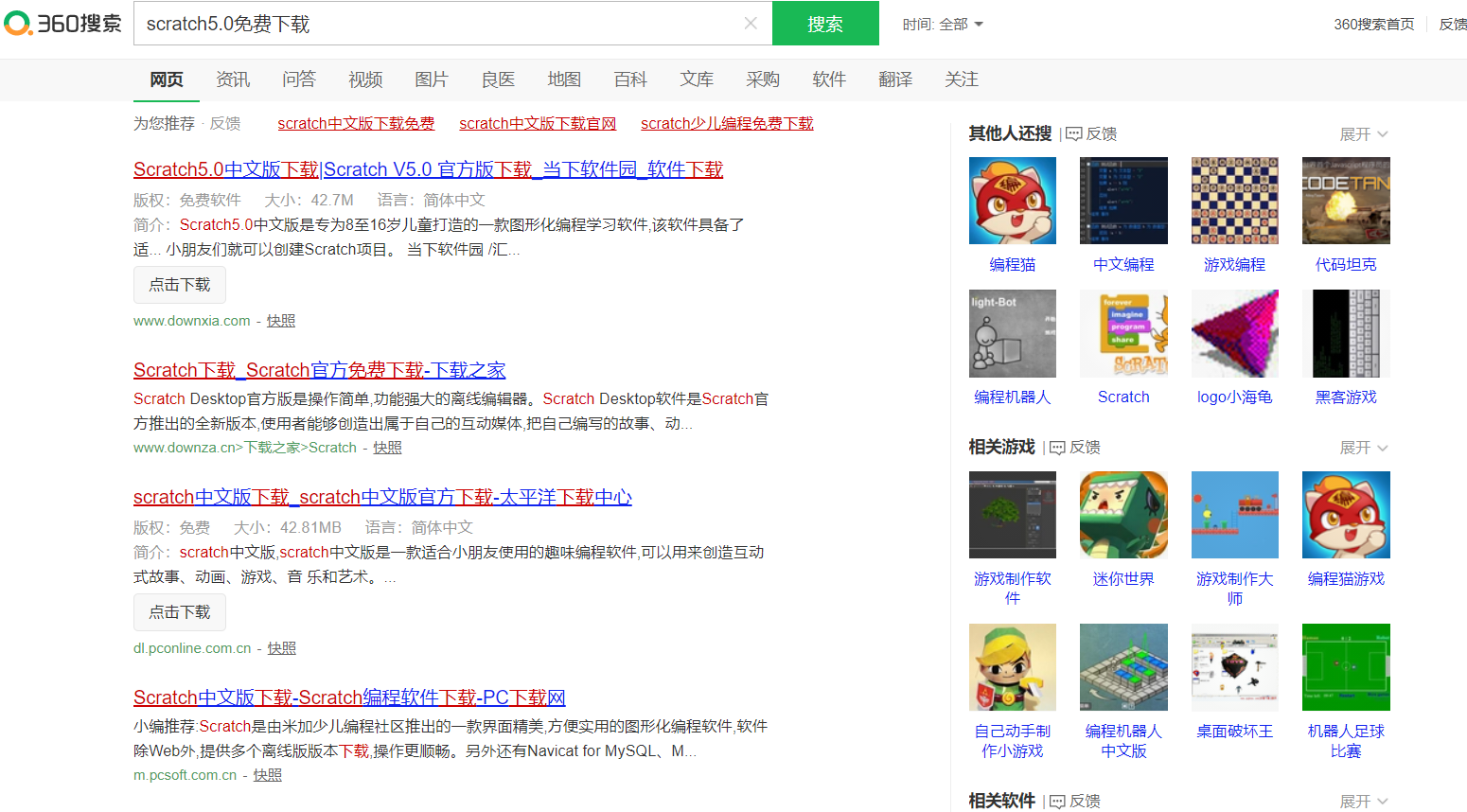
Task: Open 快照 for the downza.cn result
Action: point(387,448)
